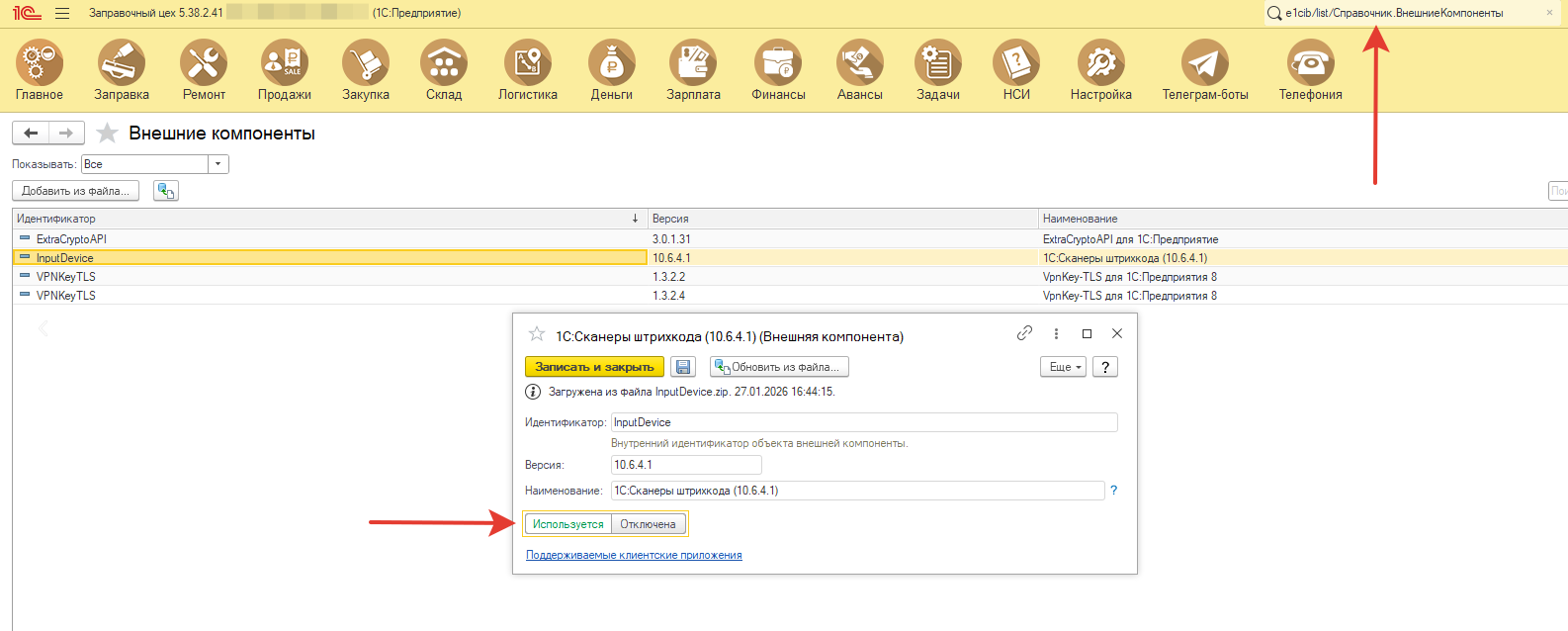Open the three-dot dialog options menu
The width and height of the screenshot is (1568, 631).
[1056, 334]
